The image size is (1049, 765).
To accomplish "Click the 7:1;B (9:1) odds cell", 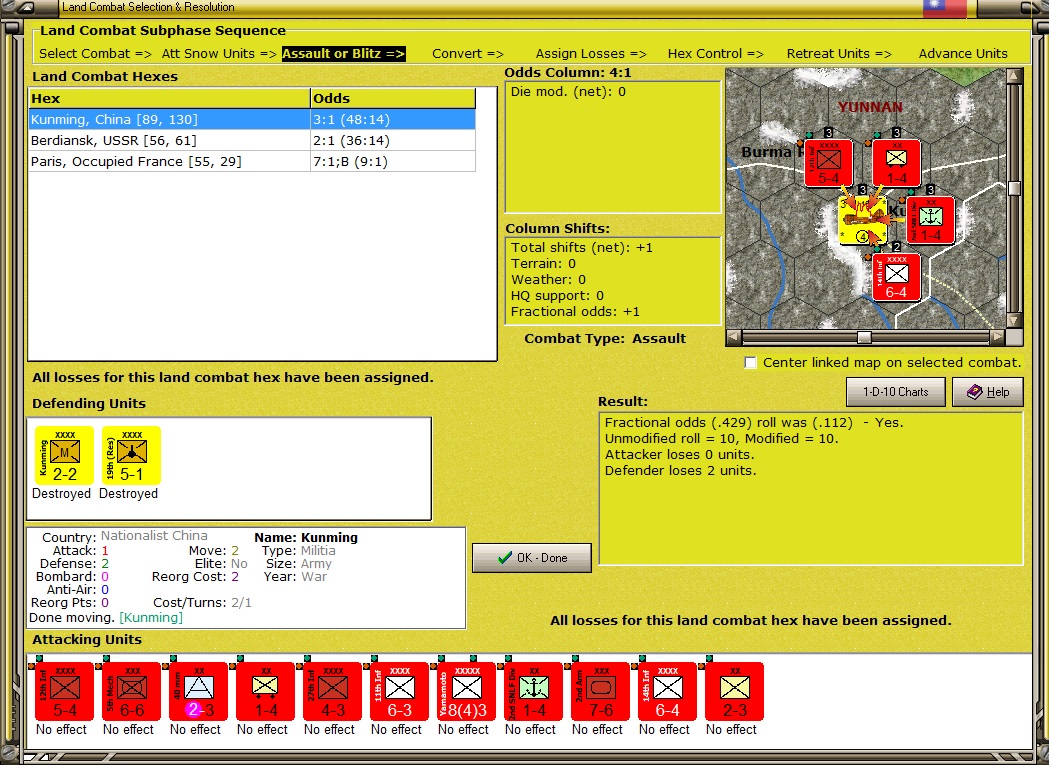I will pos(393,161).
